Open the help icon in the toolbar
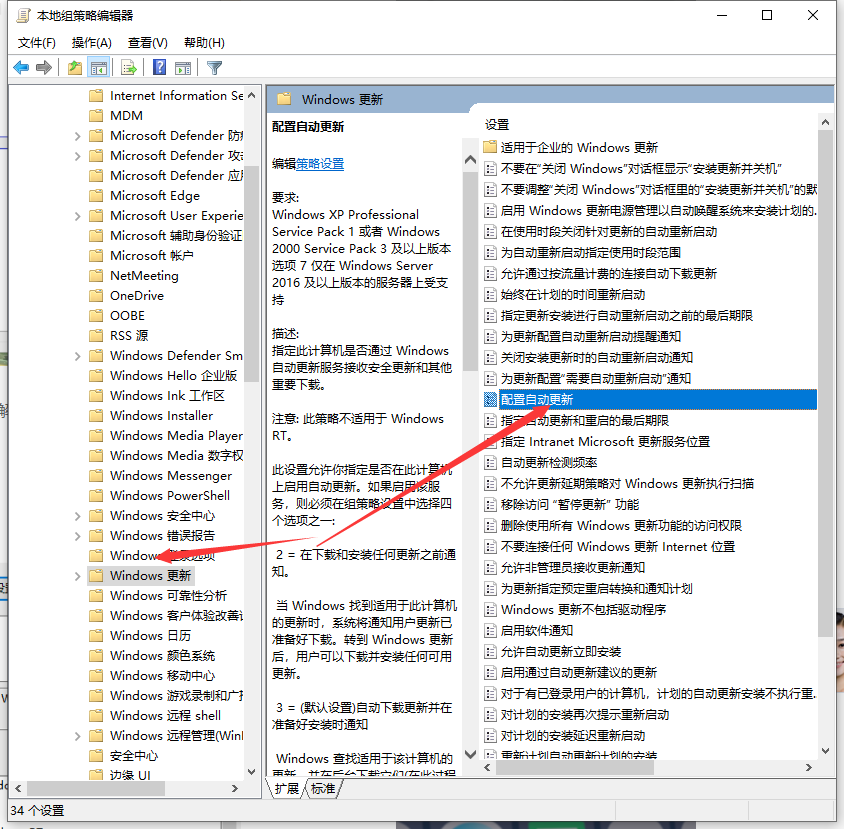 tap(158, 67)
